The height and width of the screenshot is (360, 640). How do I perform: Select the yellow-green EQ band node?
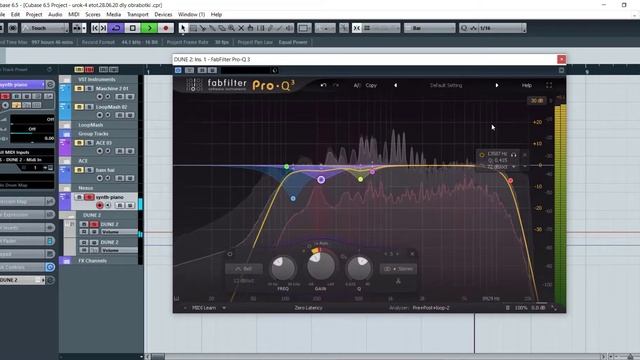360,179
